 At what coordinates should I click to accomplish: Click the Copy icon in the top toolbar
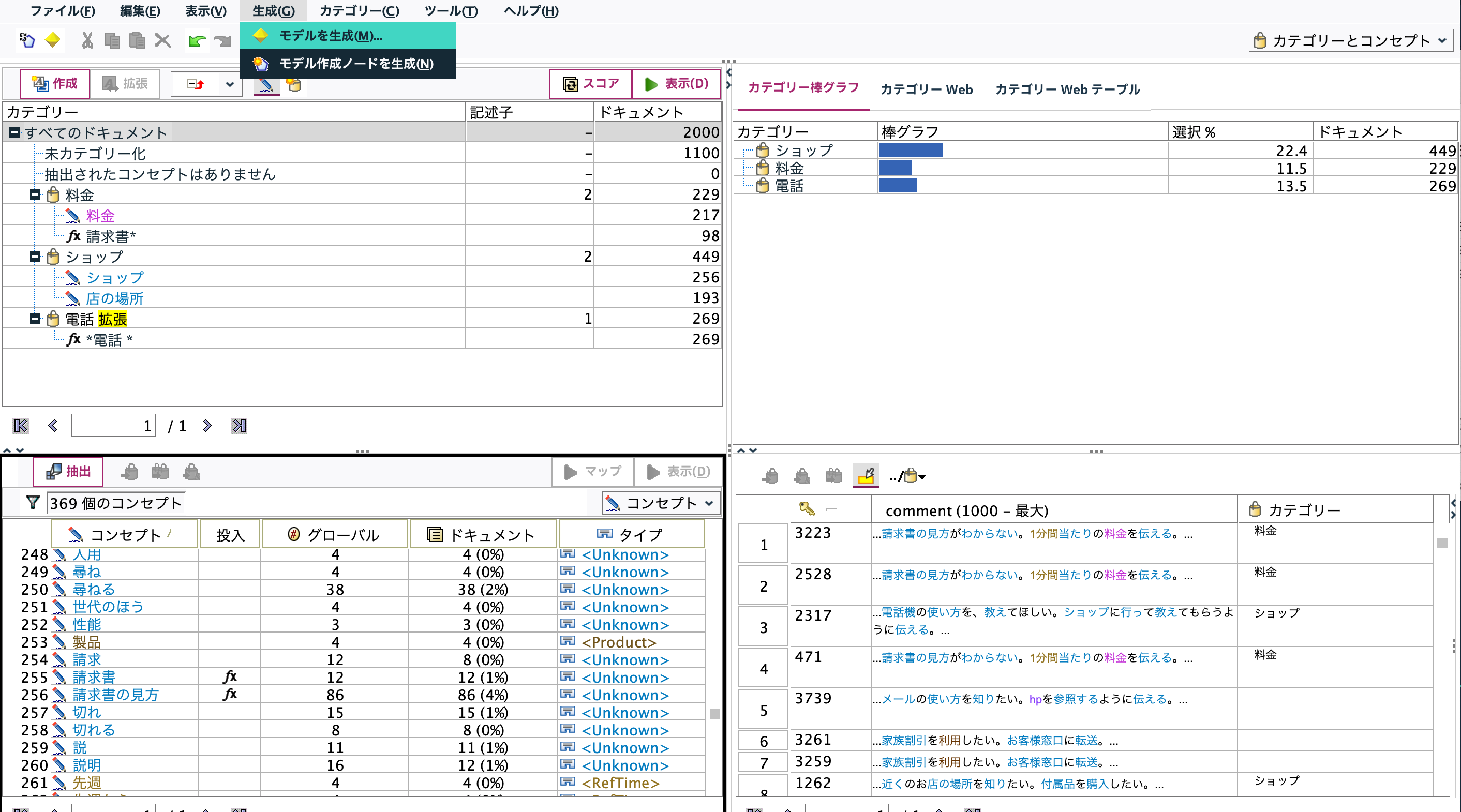point(112,40)
